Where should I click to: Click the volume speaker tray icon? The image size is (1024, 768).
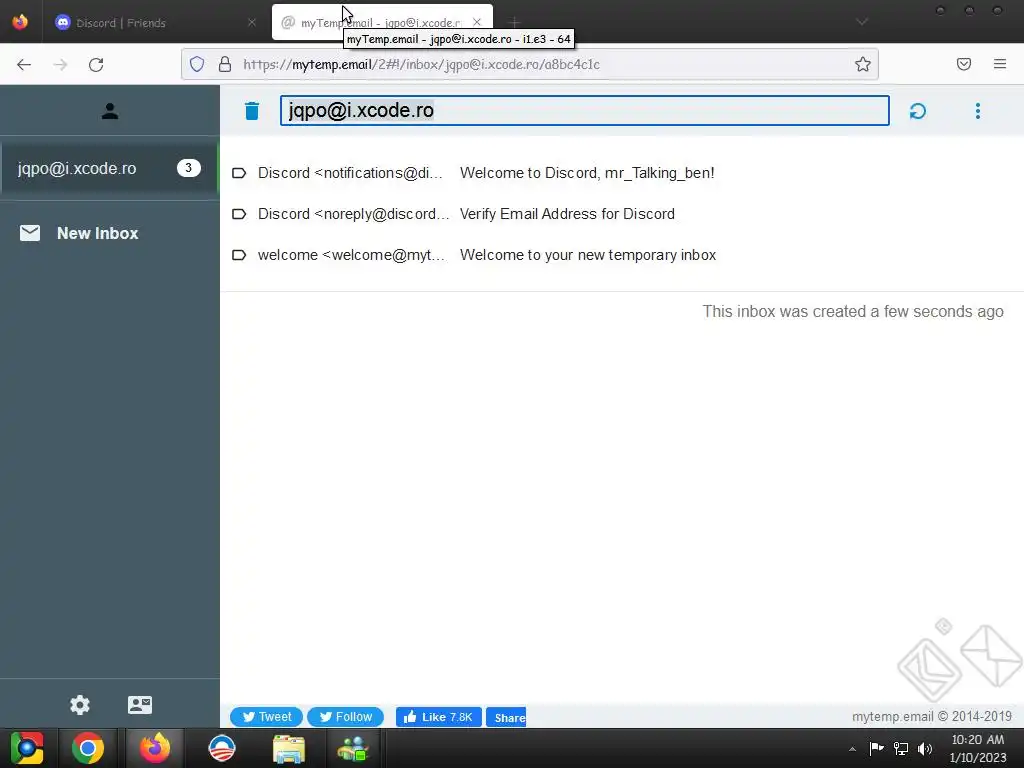point(925,748)
